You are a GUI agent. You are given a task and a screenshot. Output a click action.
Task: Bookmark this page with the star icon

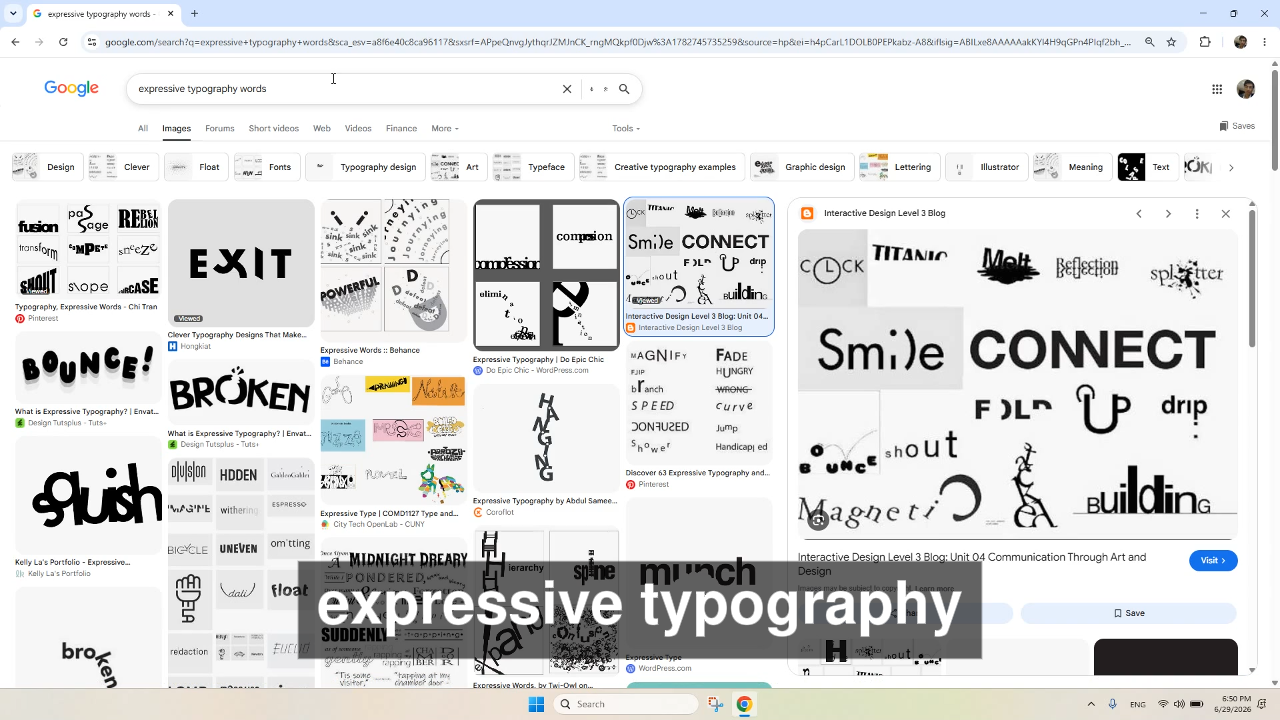(x=1171, y=42)
